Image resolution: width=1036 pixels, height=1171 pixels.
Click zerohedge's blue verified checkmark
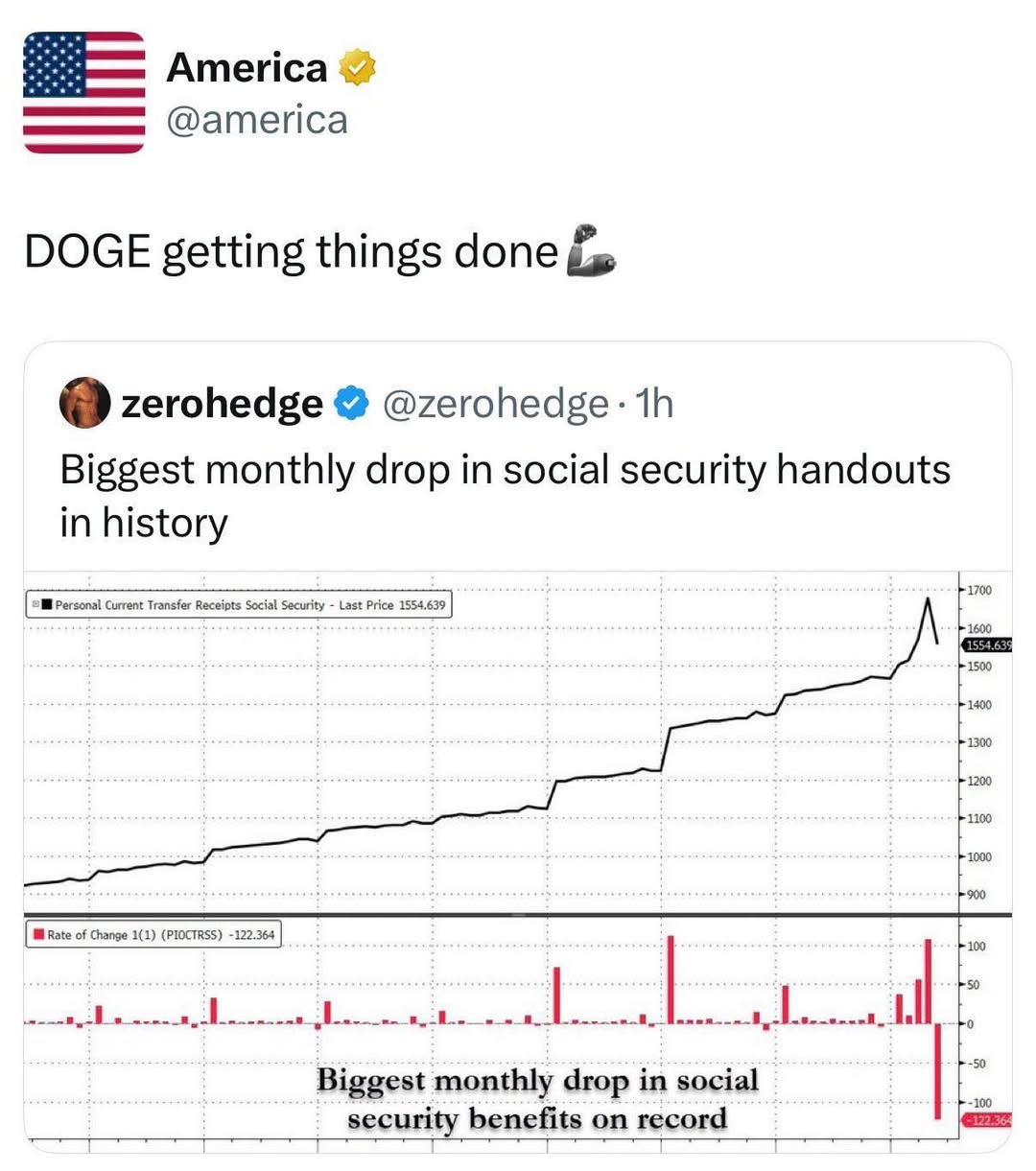click(352, 404)
